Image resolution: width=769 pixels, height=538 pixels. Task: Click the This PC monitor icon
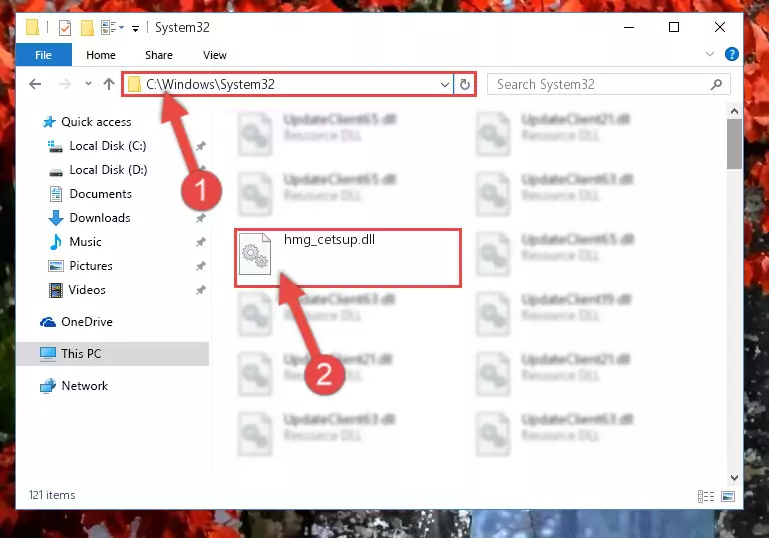tap(48, 354)
